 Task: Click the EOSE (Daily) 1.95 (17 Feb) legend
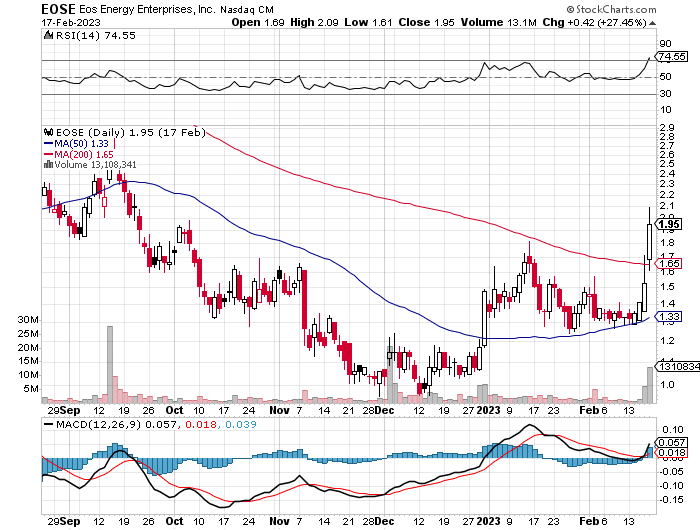(131, 132)
